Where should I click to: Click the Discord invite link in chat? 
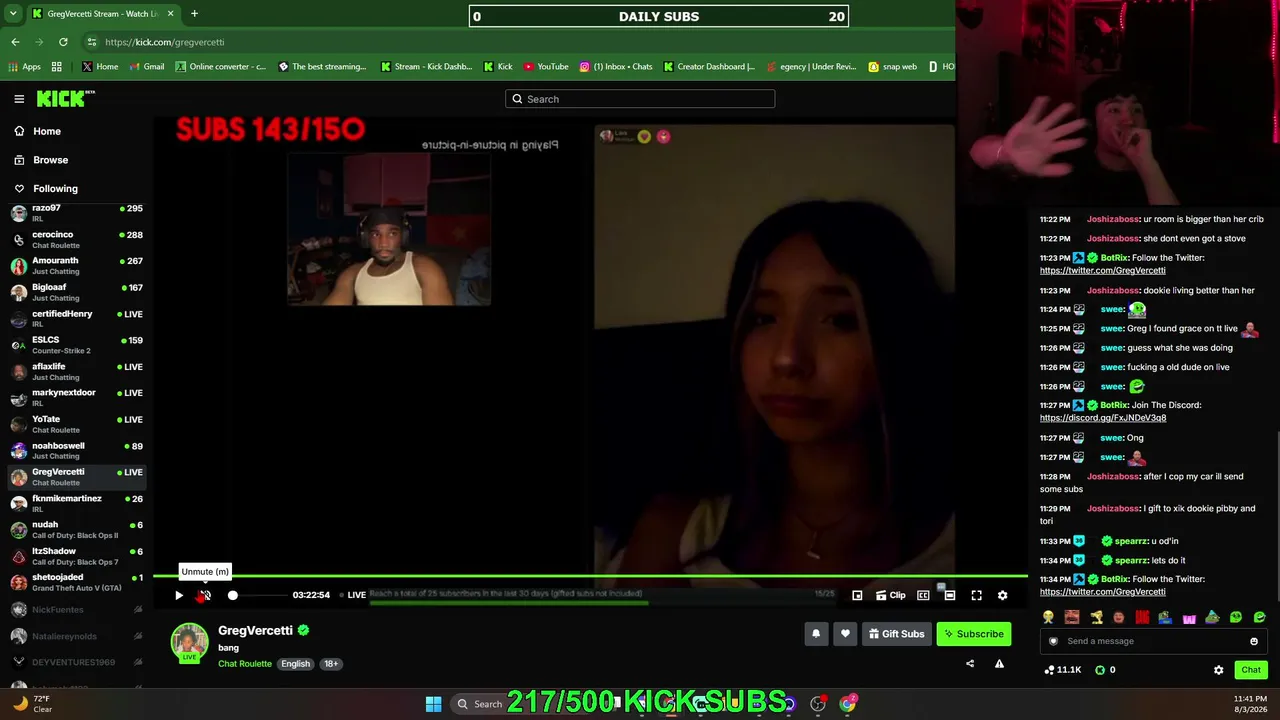click(1102, 418)
